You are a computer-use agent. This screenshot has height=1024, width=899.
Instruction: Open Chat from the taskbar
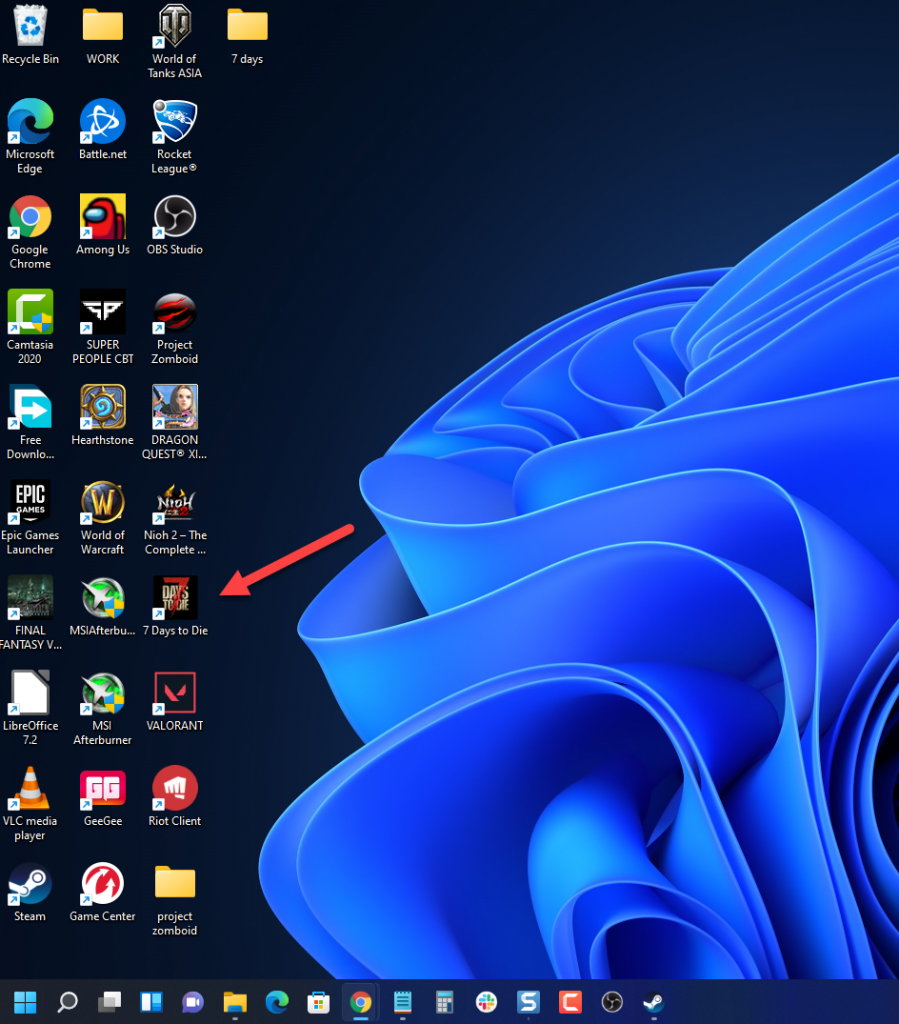click(x=193, y=1002)
